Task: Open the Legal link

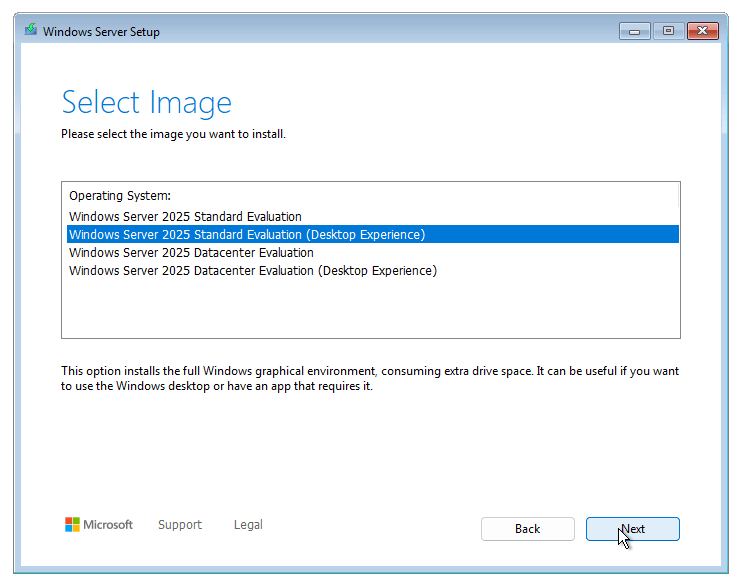Action: point(248,525)
